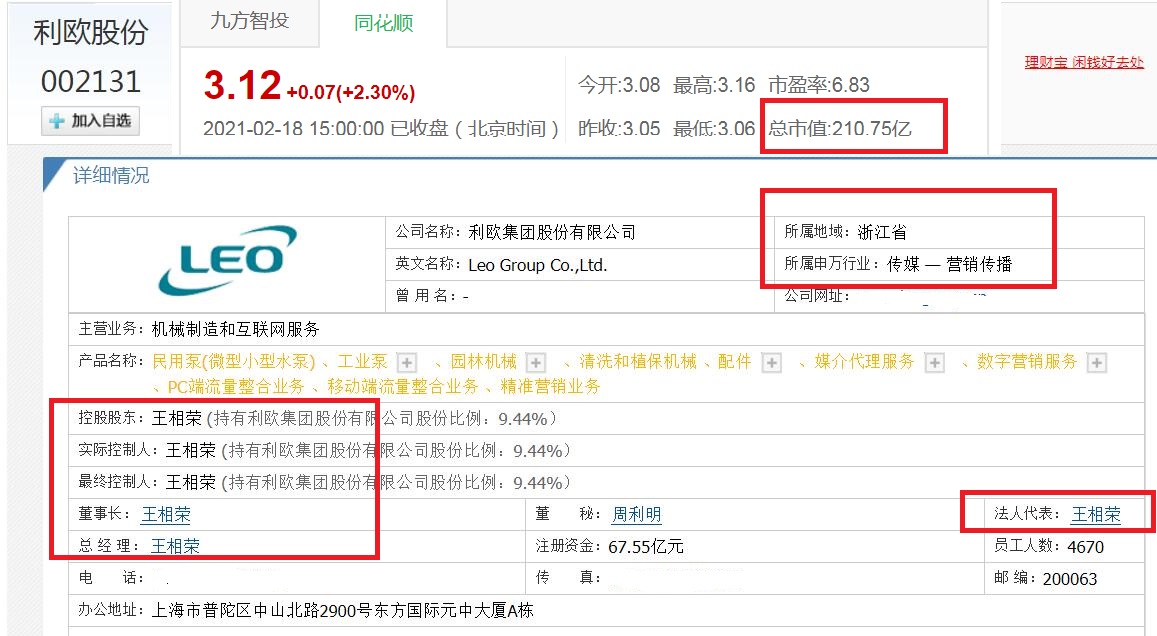This screenshot has height=636, width=1157.
Task: Open 王相荣 link in 总经理 row
Action: tap(176, 546)
